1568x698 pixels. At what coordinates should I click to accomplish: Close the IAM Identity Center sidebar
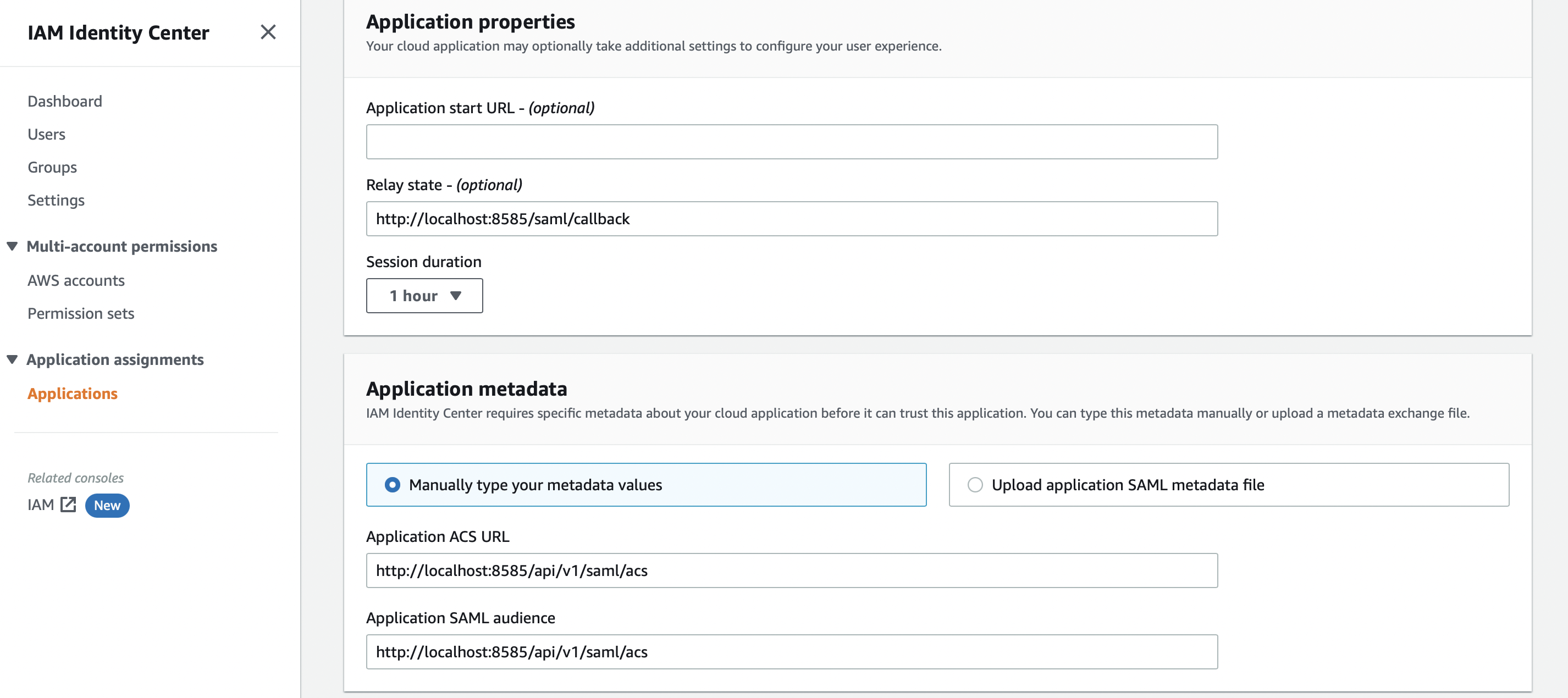click(x=268, y=32)
